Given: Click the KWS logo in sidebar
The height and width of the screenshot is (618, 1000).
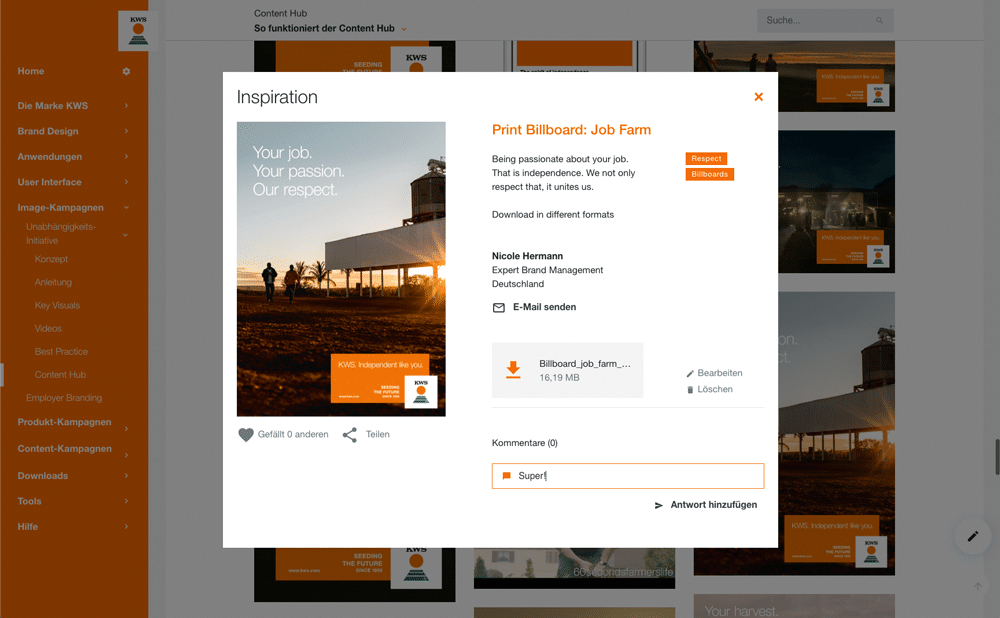Looking at the screenshot, I should 137,30.
